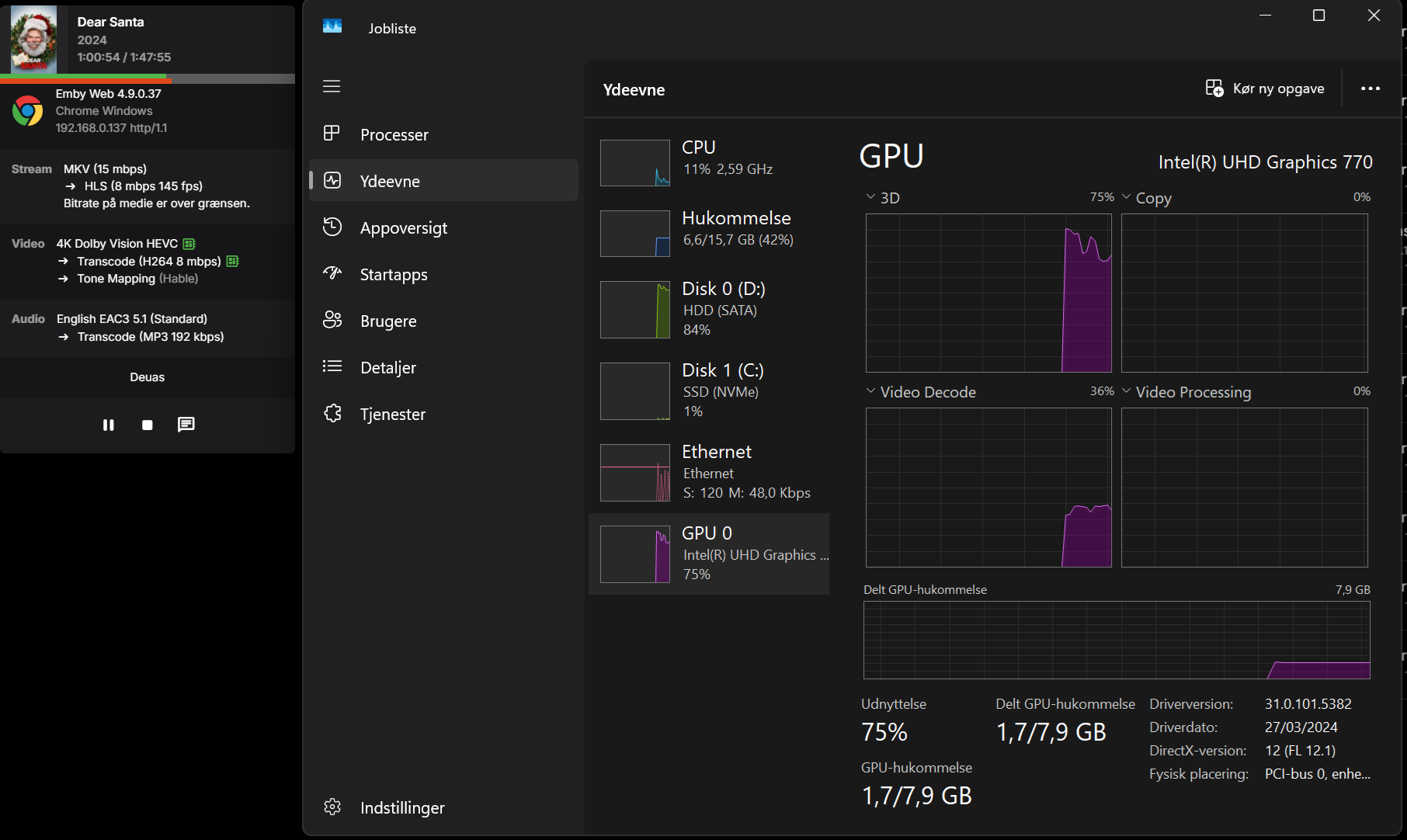Go to Appoversigt page
The image size is (1407, 840).
click(443, 227)
